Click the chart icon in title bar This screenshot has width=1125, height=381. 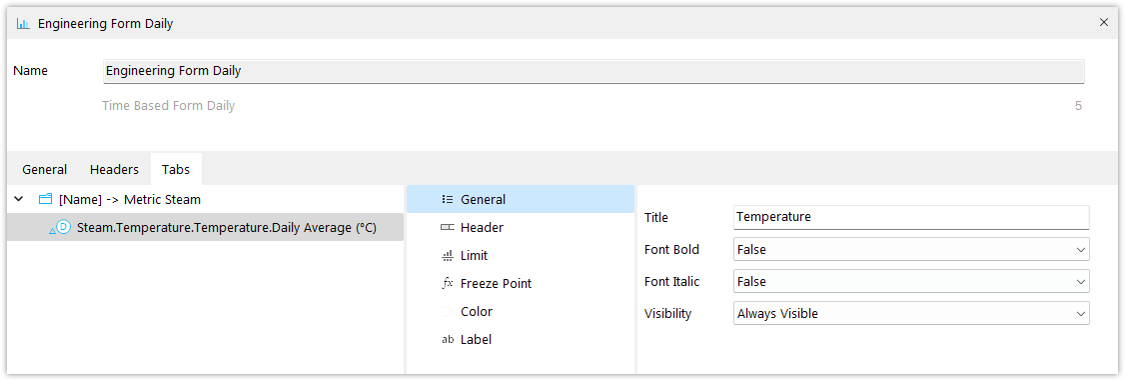[24, 24]
